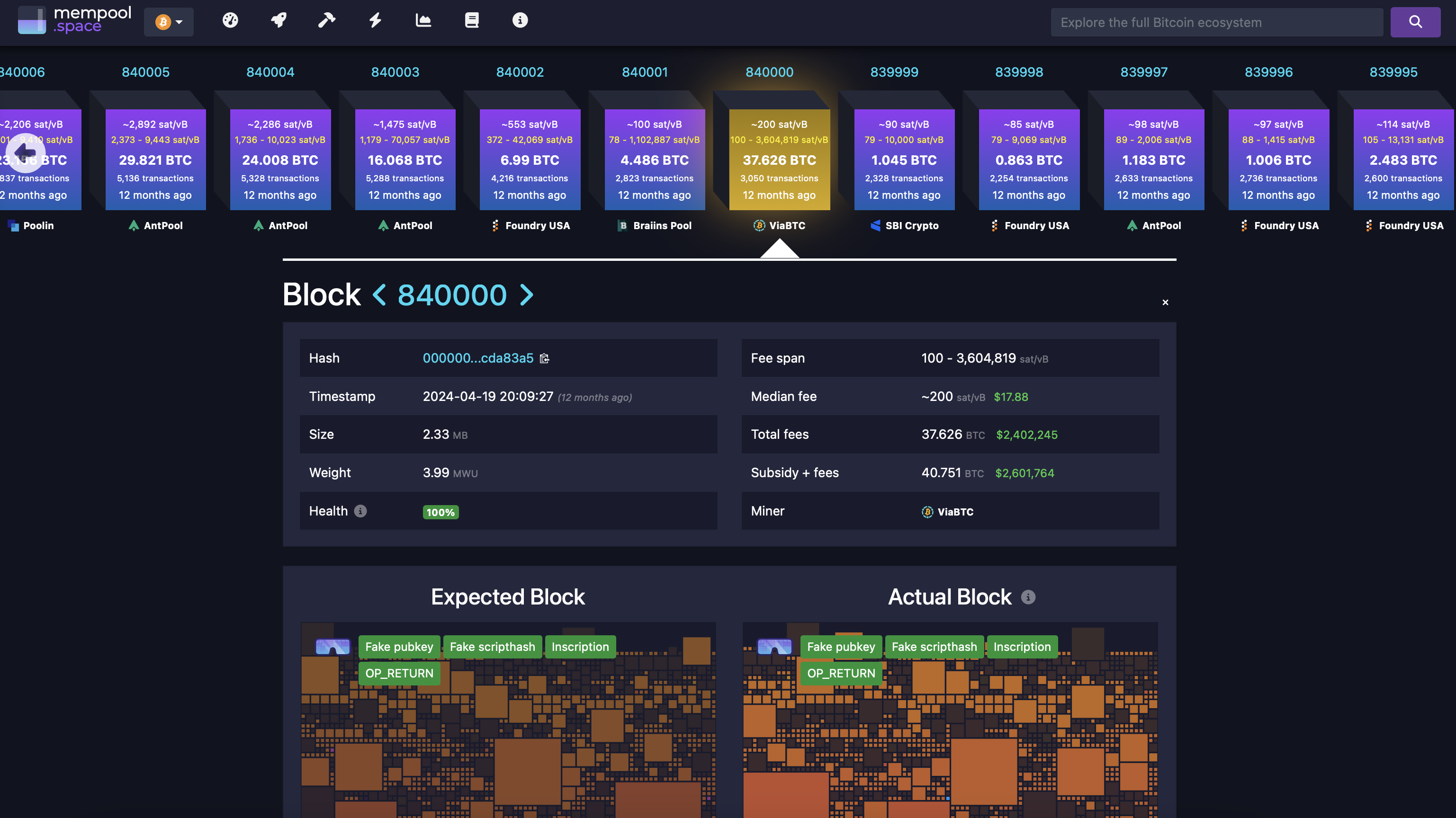The image size is (1456, 818).
Task: Open the Graphs chart icon
Action: (423, 20)
